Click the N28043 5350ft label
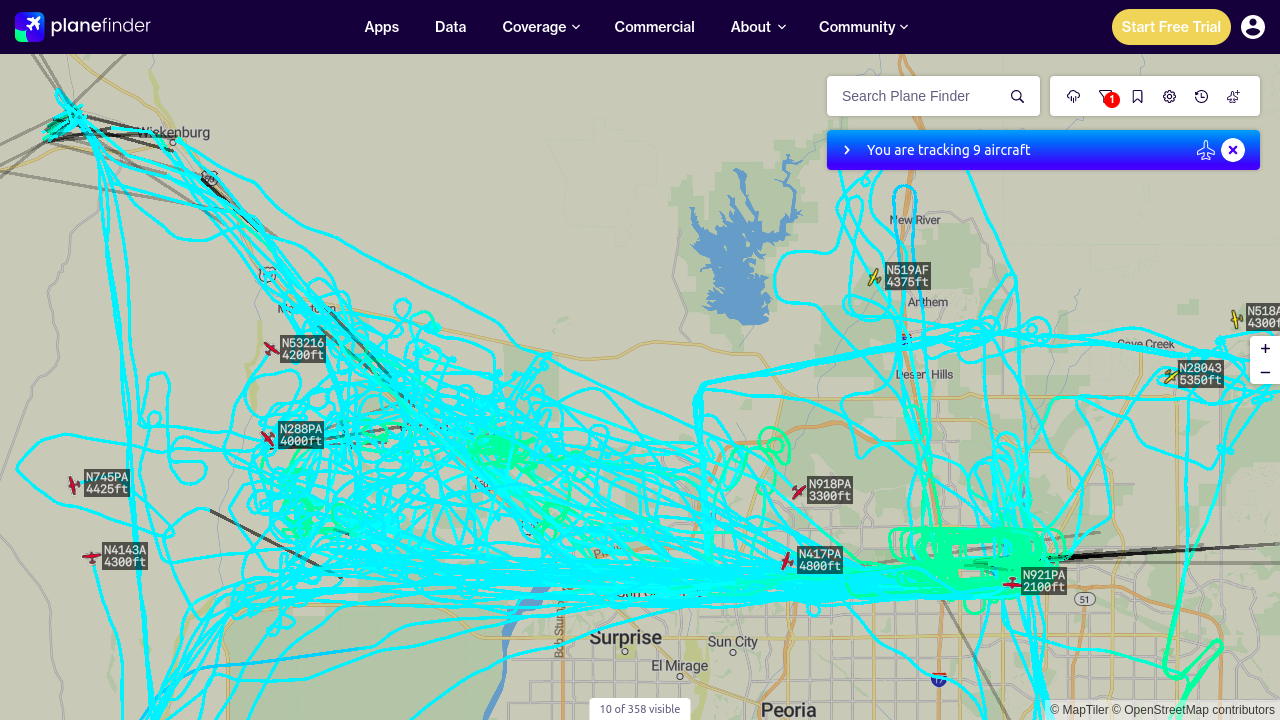This screenshot has height=720, width=1280. (x=1200, y=374)
